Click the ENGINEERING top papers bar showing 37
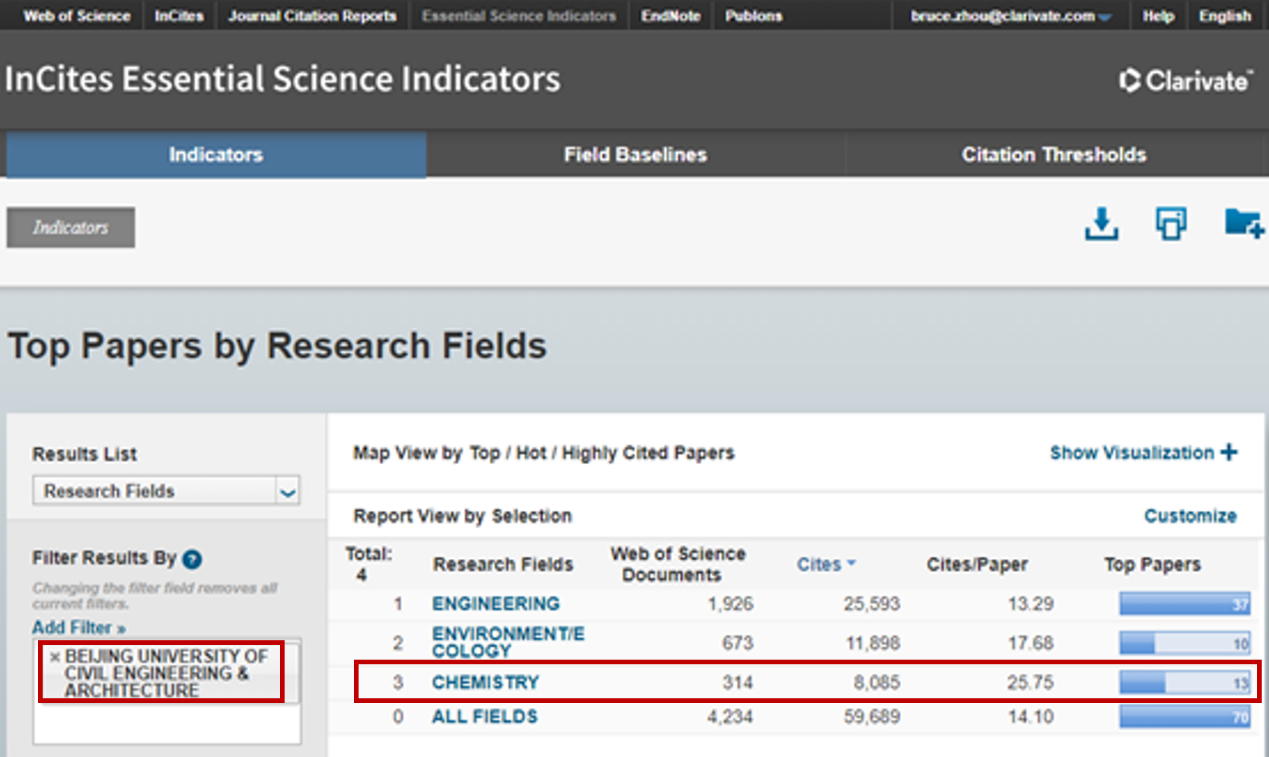Image resolution: width=1269 pixels, height=757 pixels. 1184,604
